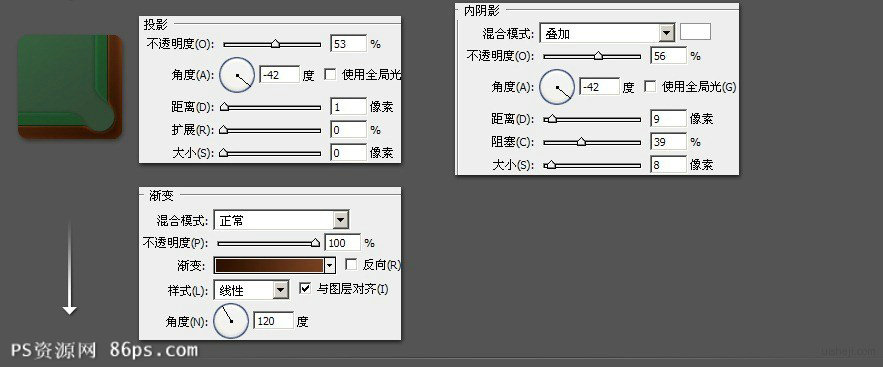Open the gradient picker dropdown arrow
The image size is (883, 367).
[331, 265]
